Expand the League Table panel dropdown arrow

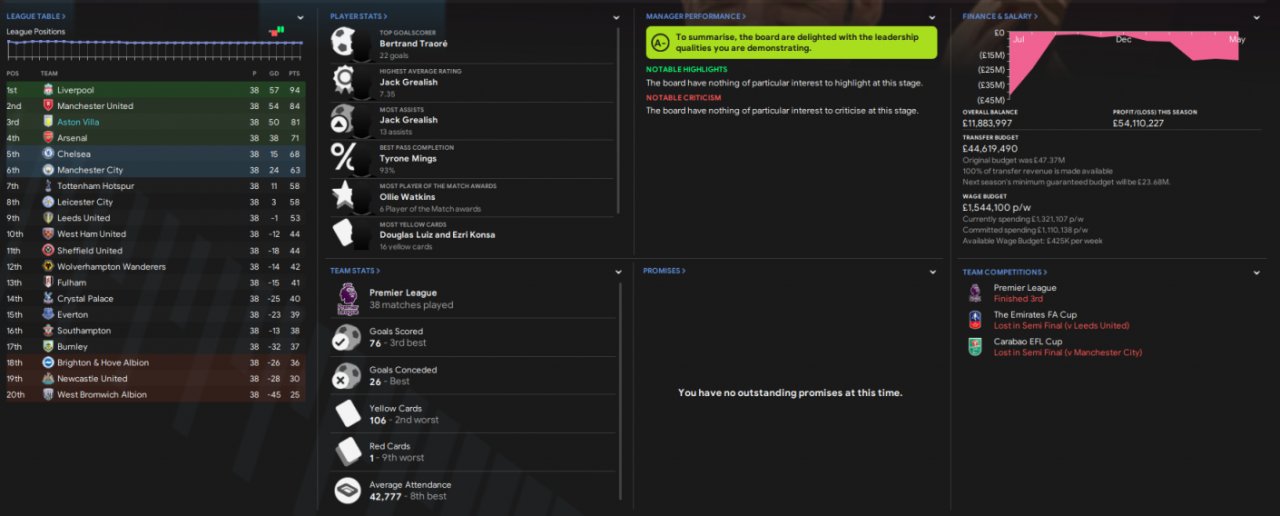coord(300,17)
